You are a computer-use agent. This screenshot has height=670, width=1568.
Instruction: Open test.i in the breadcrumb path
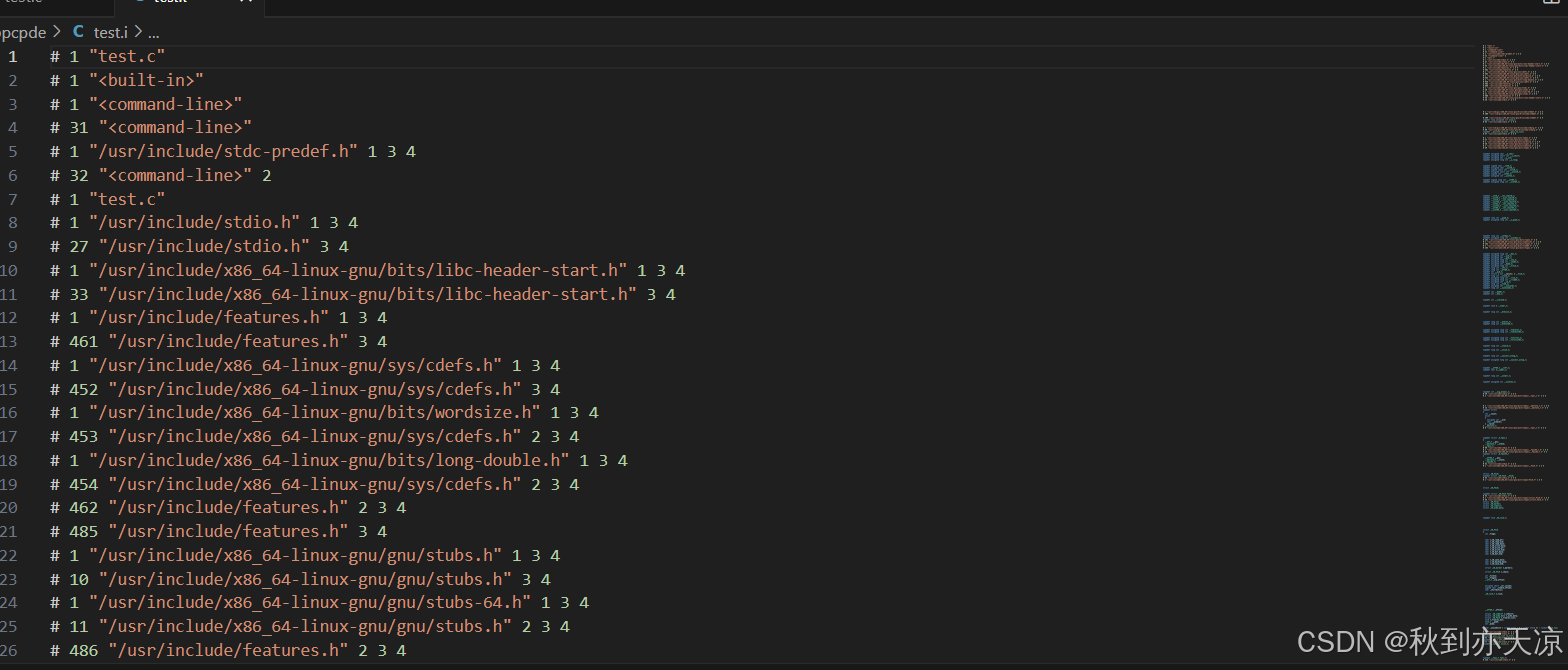coord(110,32)
